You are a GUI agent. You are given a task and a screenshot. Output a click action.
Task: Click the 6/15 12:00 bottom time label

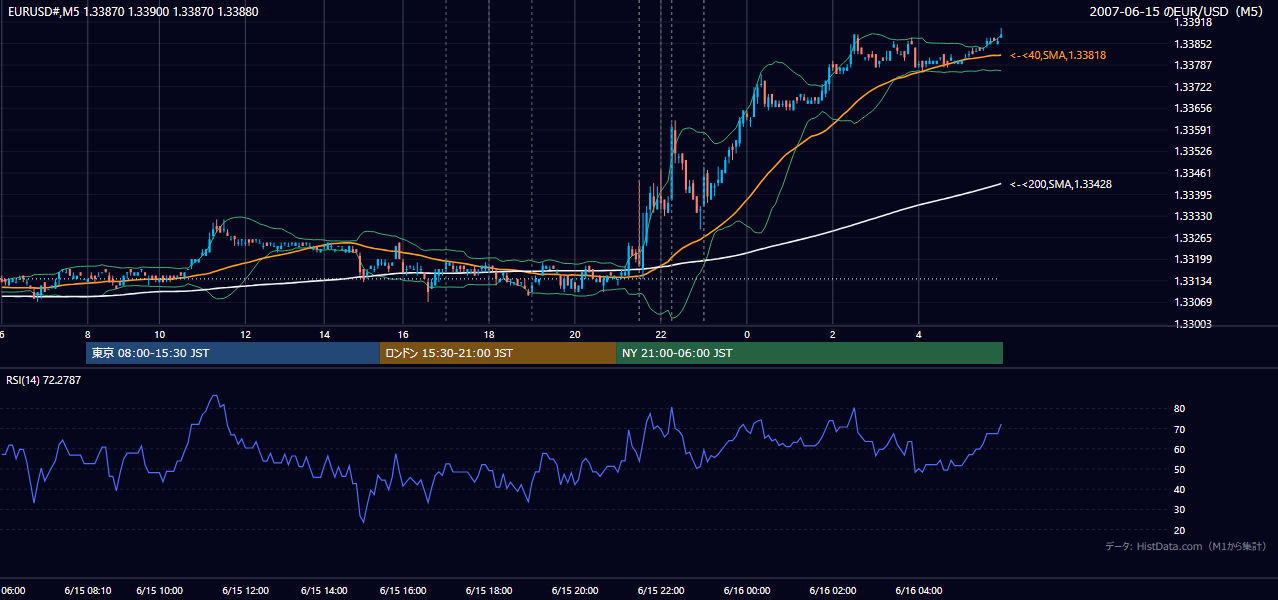point(246,590)
